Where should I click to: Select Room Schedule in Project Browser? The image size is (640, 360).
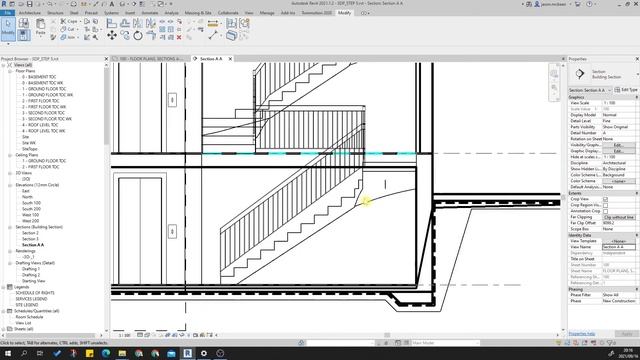pyautogui.click(x=29, y=317)
